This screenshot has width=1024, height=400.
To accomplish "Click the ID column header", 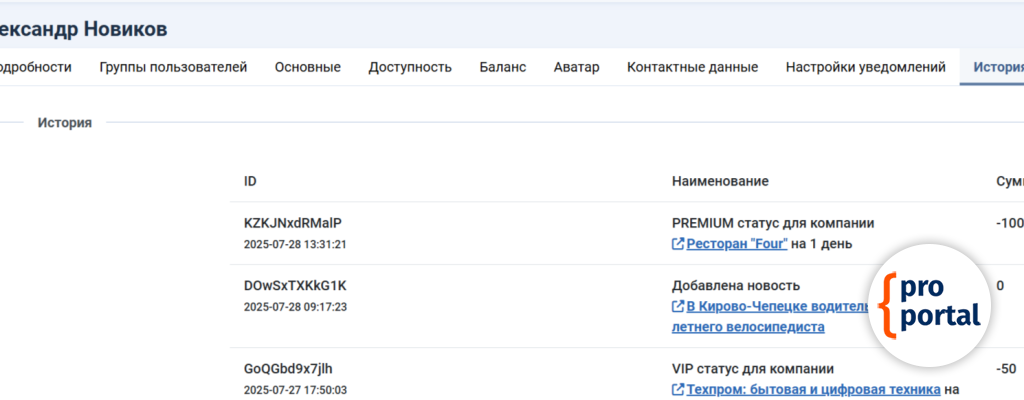I will point(250,181).
